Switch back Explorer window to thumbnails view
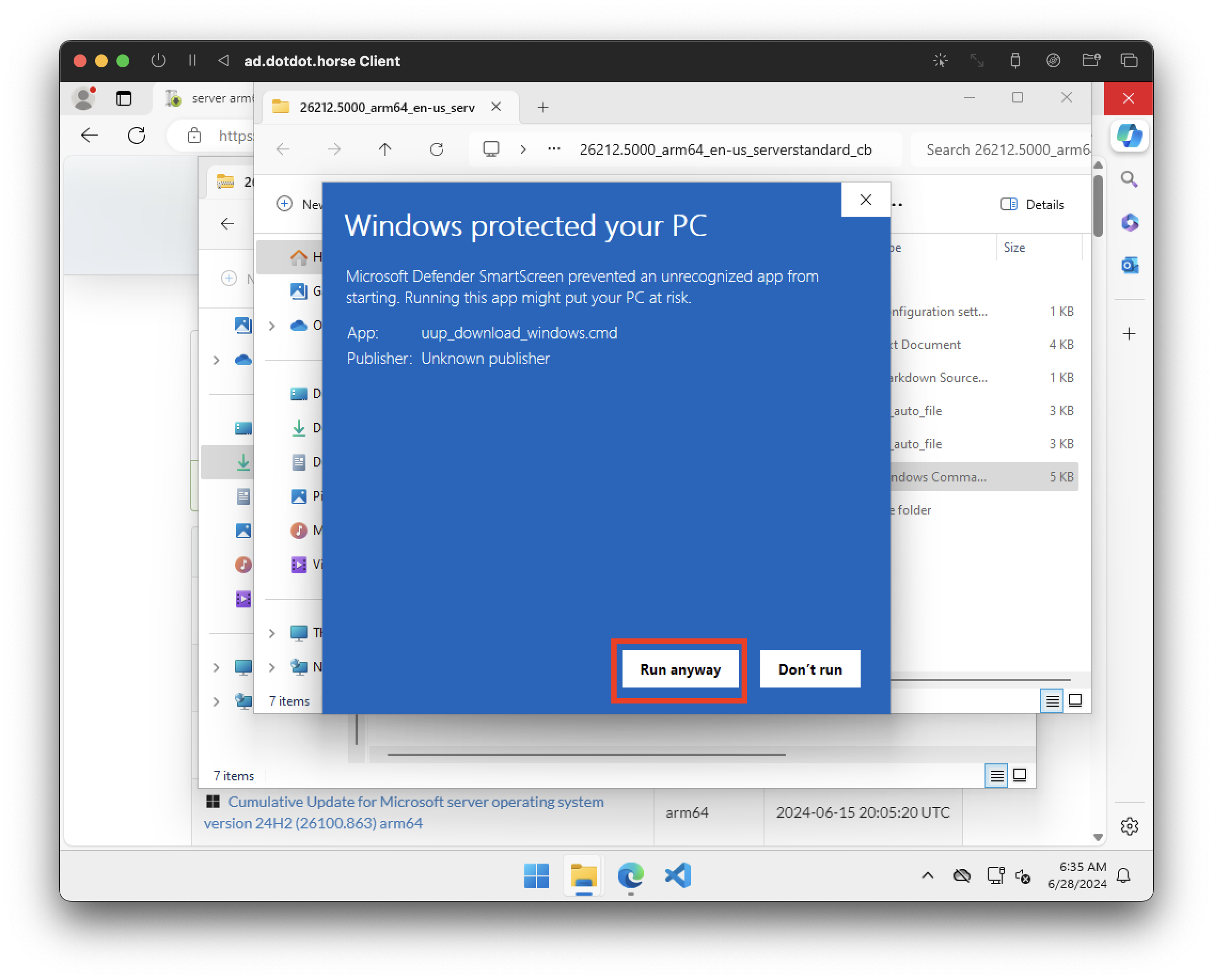The height and width of the screenshot is (980, 1213). pos(1020,776)
